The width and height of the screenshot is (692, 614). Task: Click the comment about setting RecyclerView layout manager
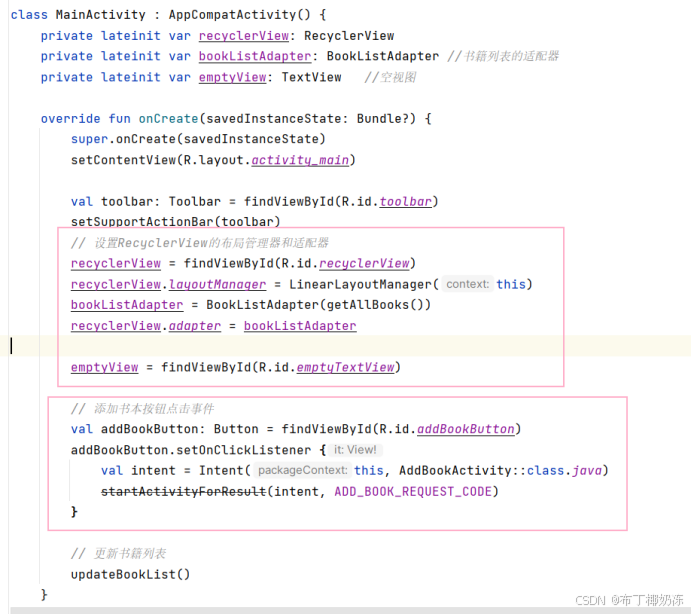click(199, 243)
